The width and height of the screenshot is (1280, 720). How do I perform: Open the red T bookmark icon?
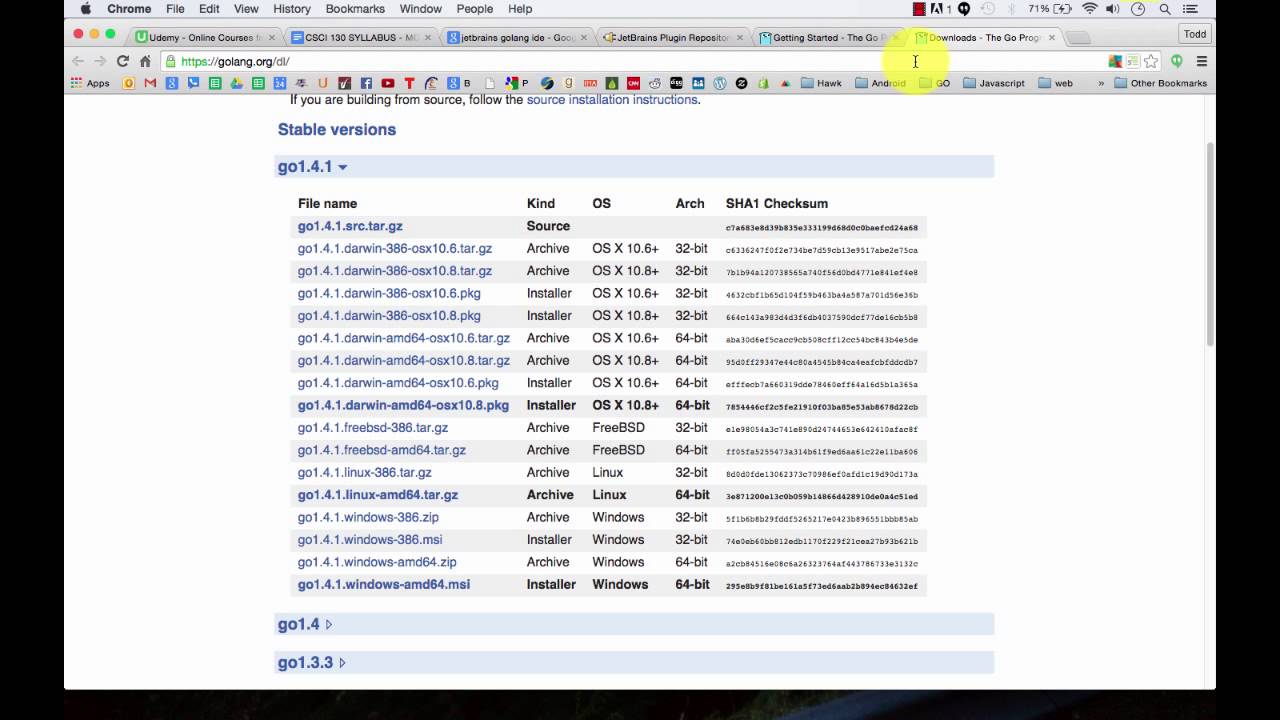point(409,83)
